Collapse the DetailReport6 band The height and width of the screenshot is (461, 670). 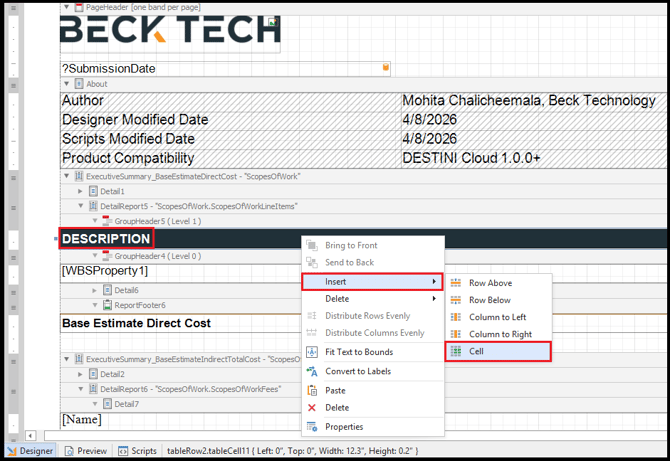[x=80, y=389]
